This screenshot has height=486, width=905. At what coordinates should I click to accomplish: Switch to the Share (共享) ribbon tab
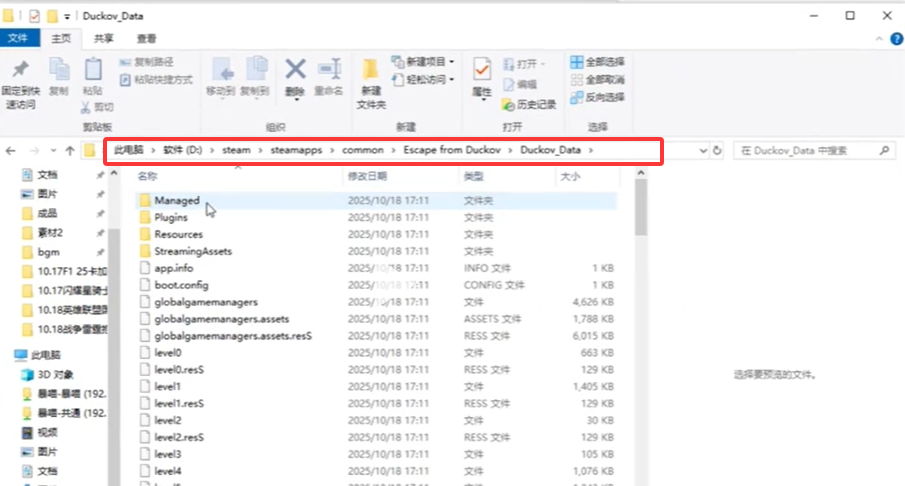coord(103,38)
